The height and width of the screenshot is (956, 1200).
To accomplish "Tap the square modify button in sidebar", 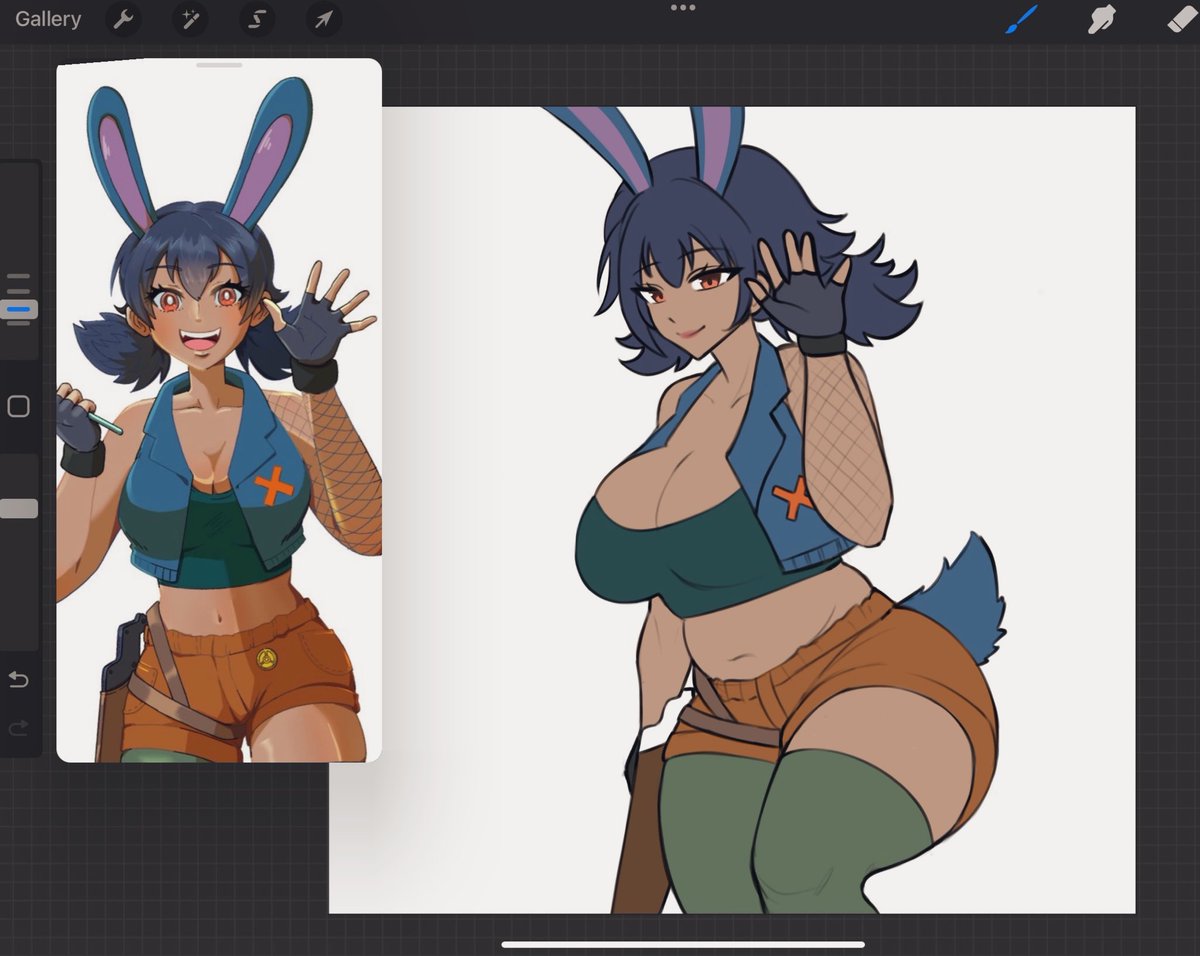I will (18, 407).
